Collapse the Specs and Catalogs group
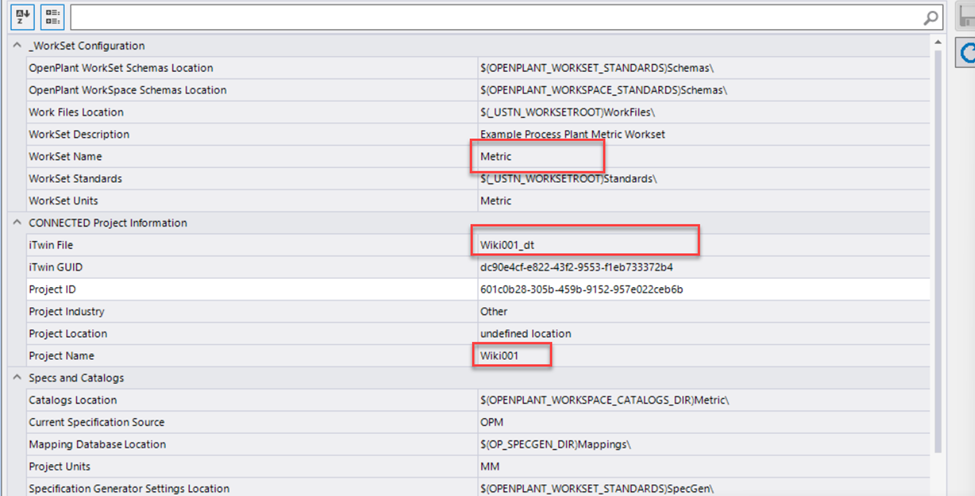The width and height of the screenshot is (975, 496). [x=17, y=377]
